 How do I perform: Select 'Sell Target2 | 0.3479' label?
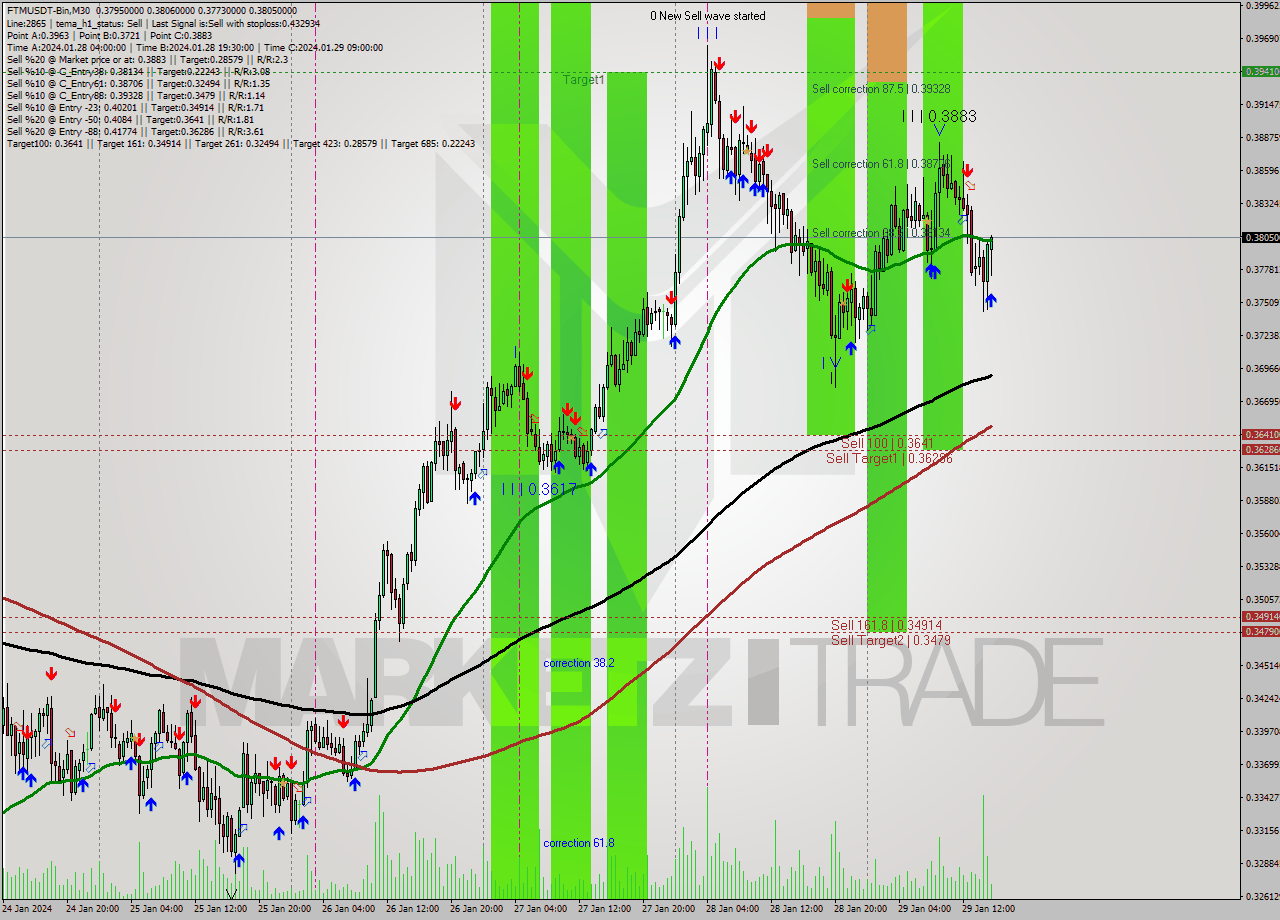[x=891, y=640]
